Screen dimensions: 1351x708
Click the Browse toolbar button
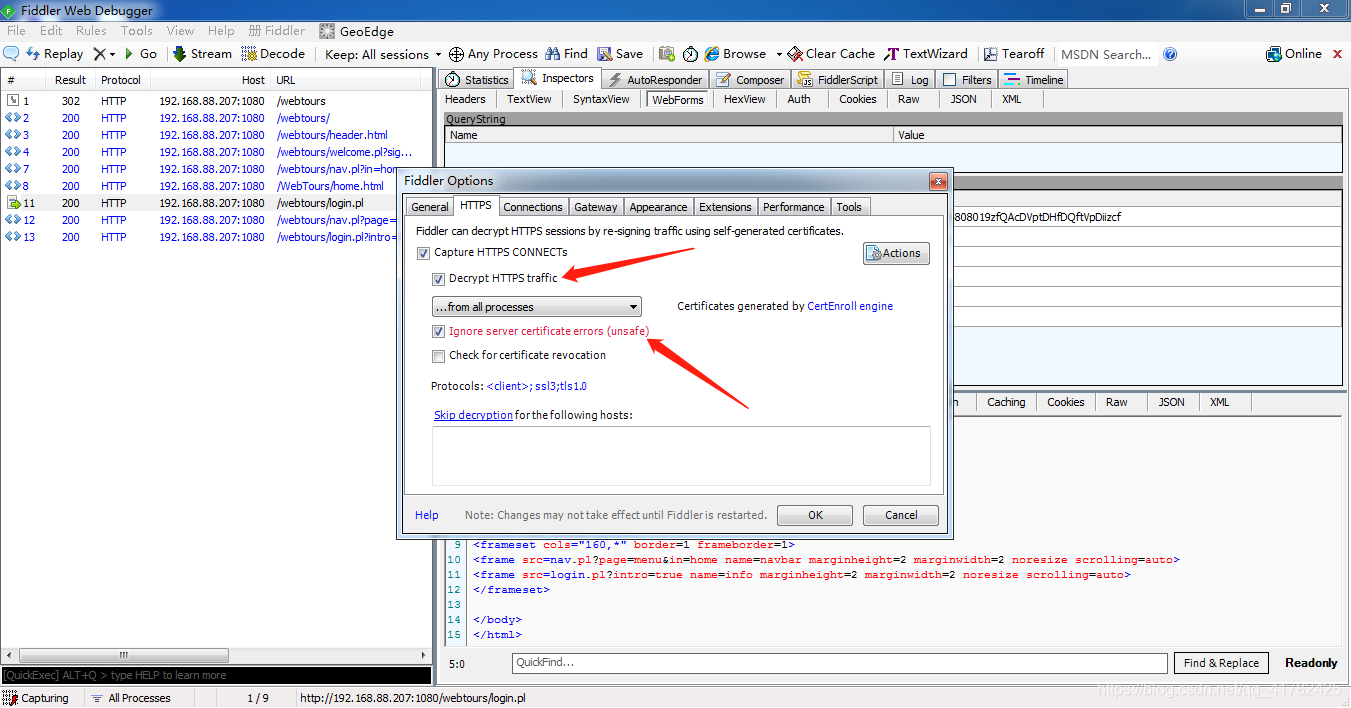point(735,54)
